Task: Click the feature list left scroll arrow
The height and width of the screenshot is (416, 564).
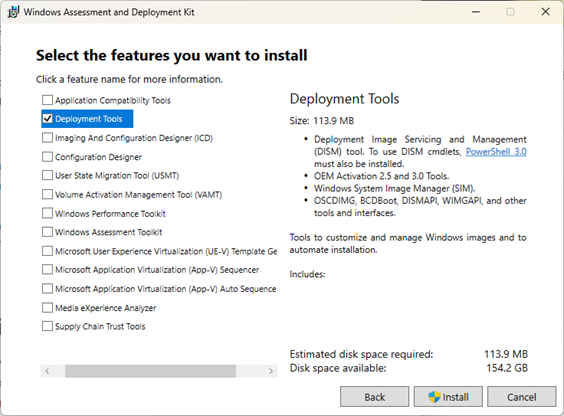Action: click(x=47, y=371)
